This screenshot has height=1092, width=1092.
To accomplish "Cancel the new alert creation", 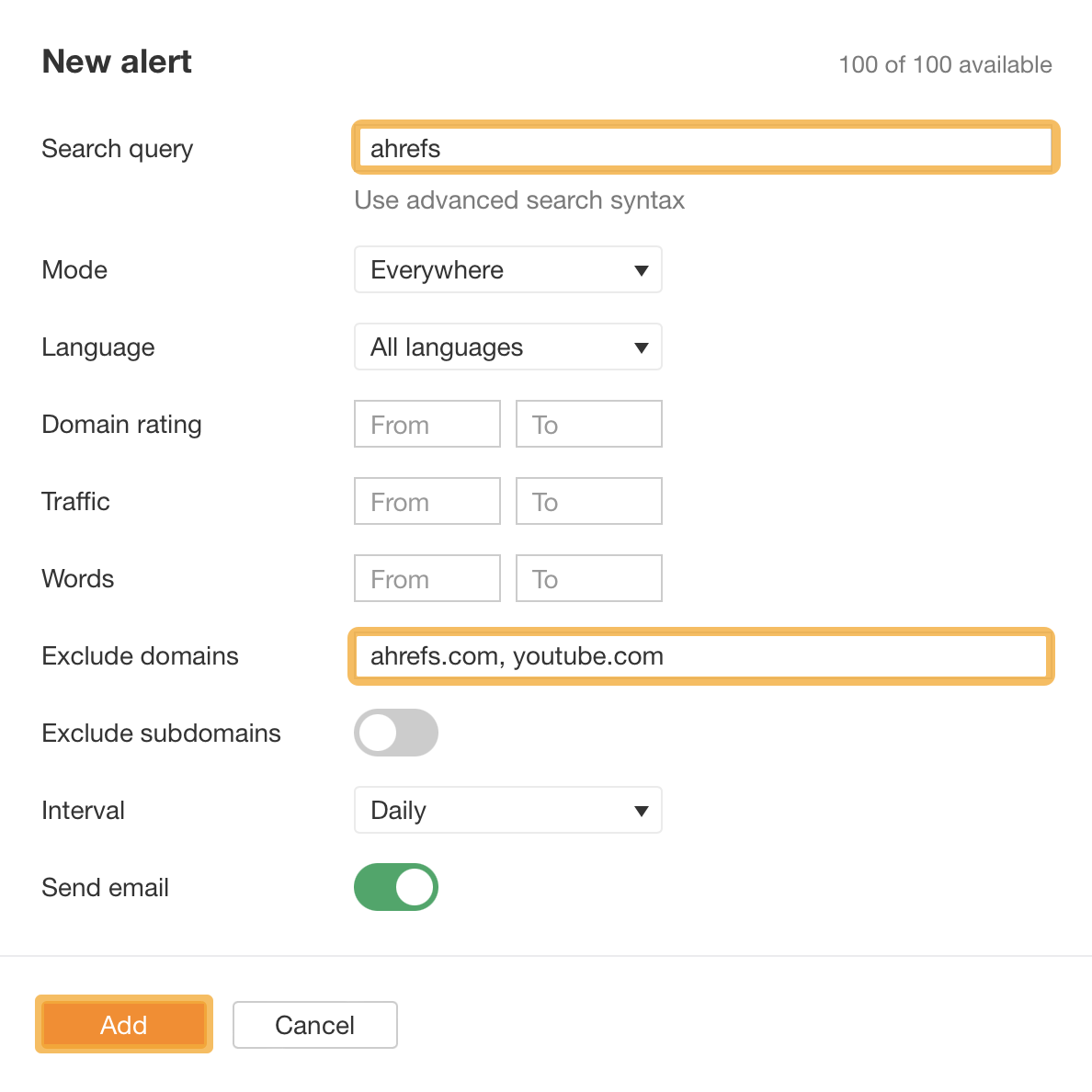I will pyautogui.click(x=314, y=1025).
